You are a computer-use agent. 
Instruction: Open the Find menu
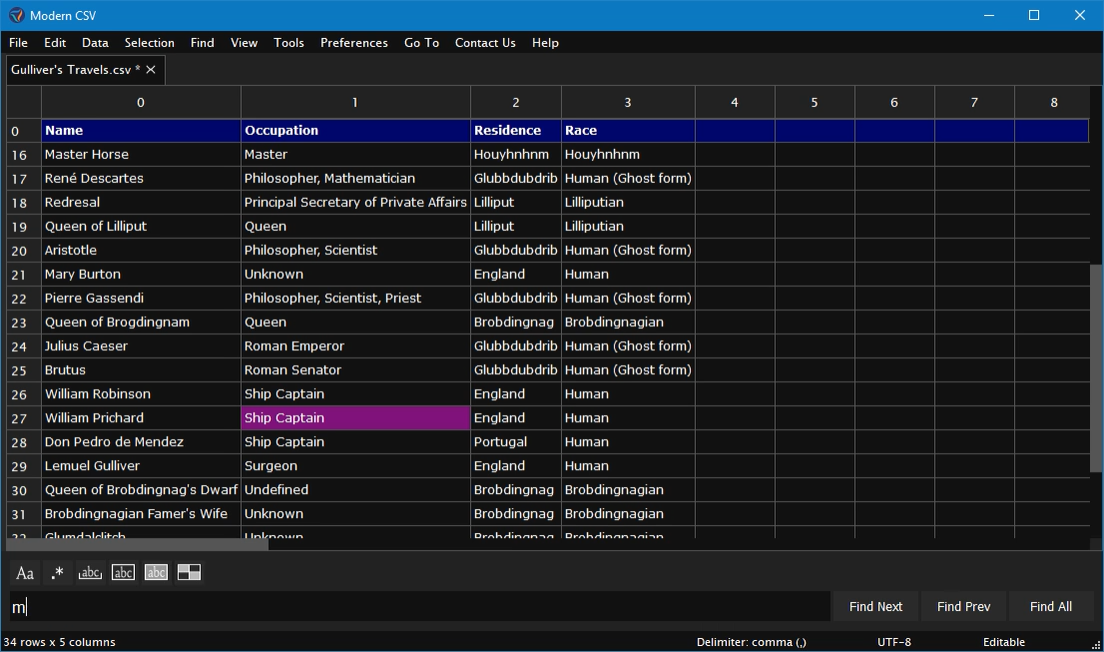[202, 43]
